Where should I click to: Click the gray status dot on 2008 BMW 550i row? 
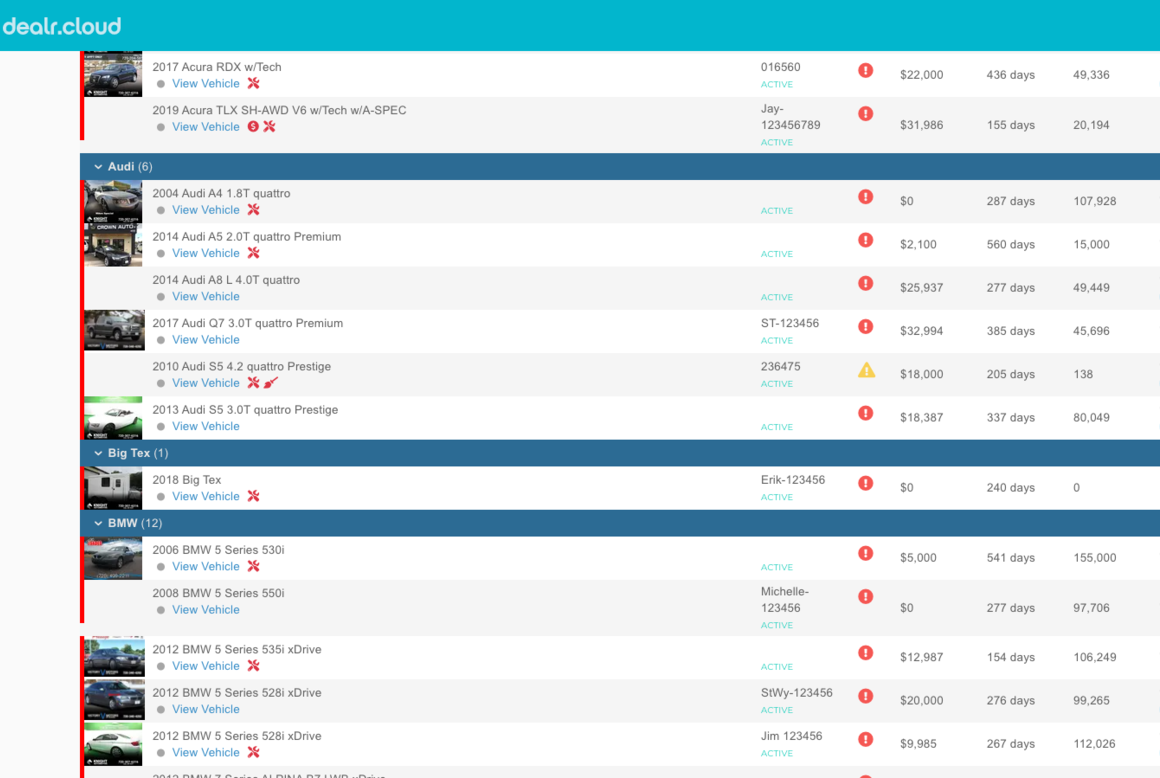tap(161, 610)
